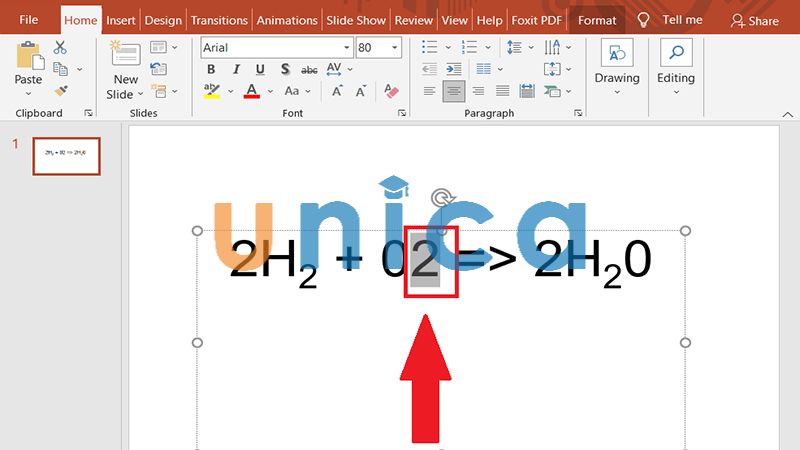The image size is (800, 450).
Task: Click the Cut scissors icon
Action: click(x=60, y=47)
